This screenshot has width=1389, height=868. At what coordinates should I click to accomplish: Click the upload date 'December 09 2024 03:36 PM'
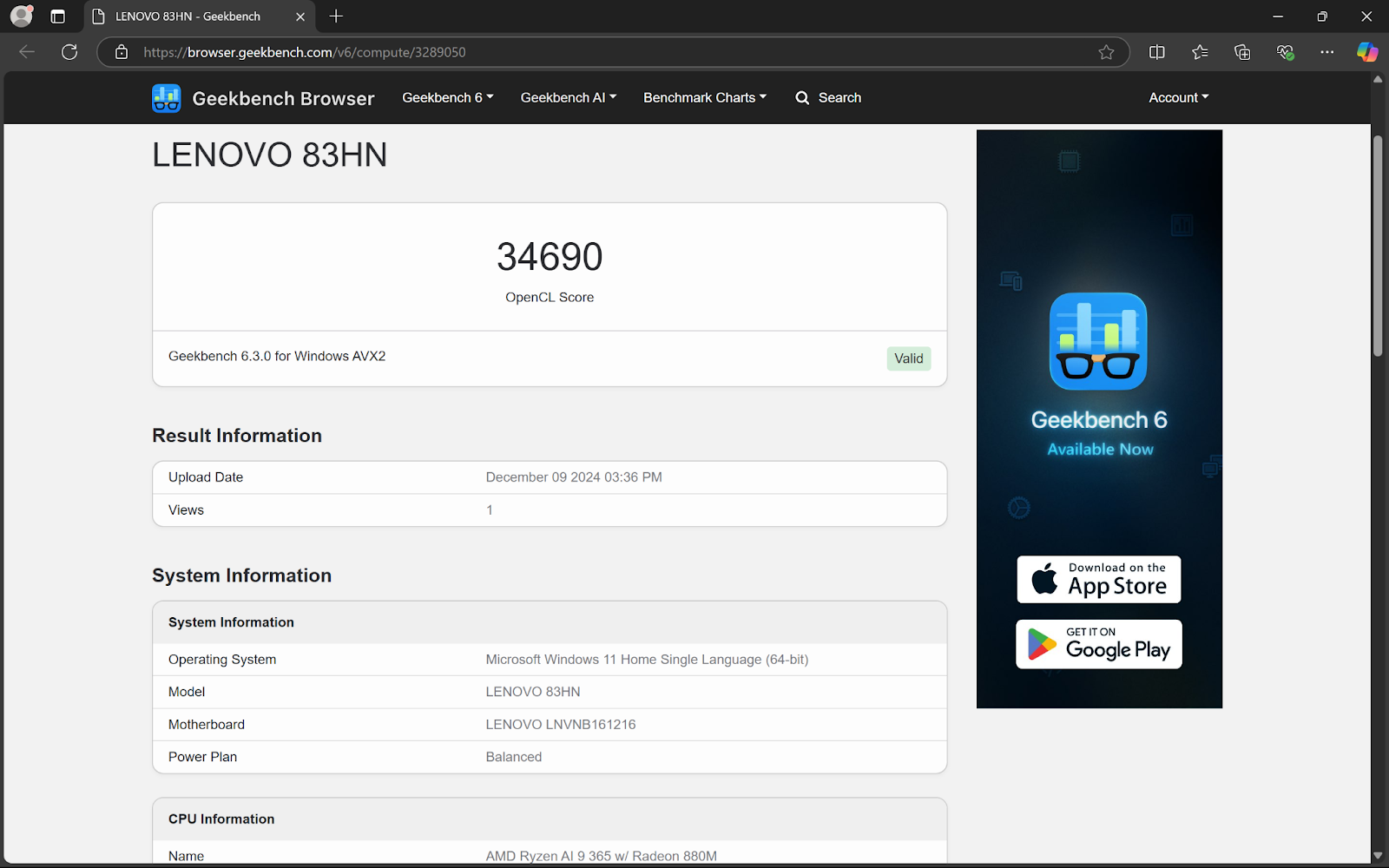(x=574, y=477)
